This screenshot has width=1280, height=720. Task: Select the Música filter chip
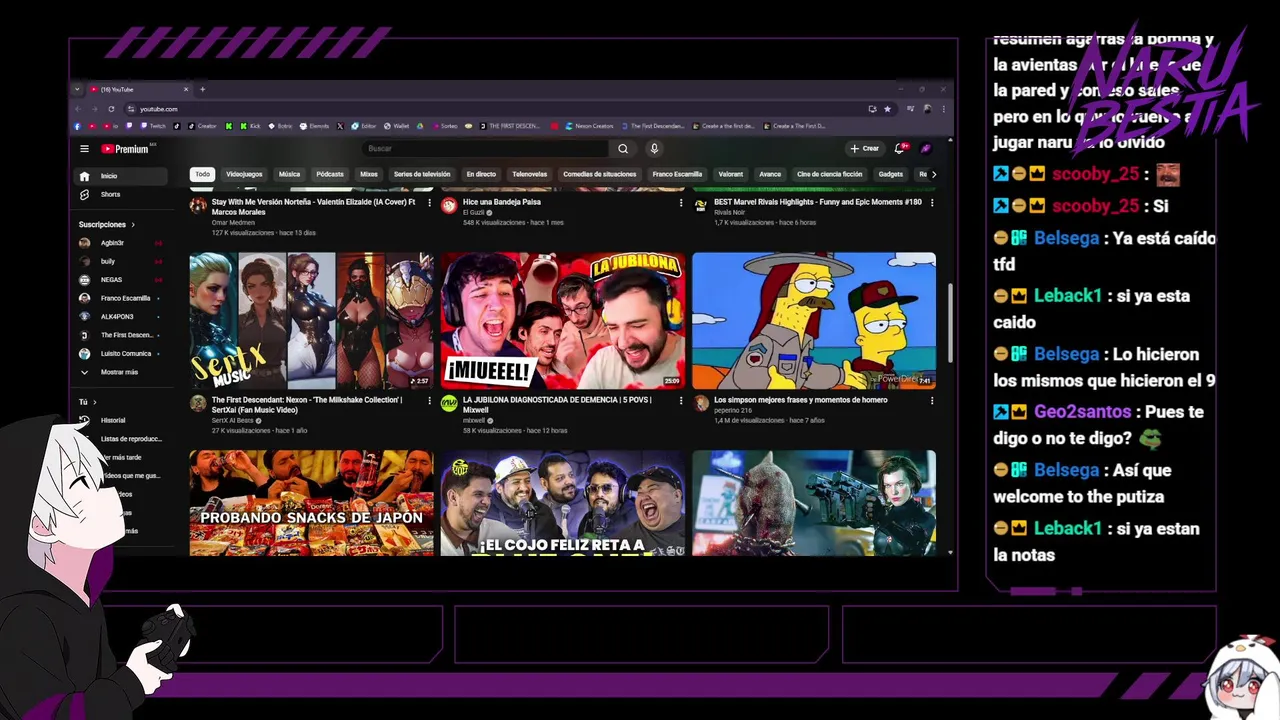pos(289,174)
